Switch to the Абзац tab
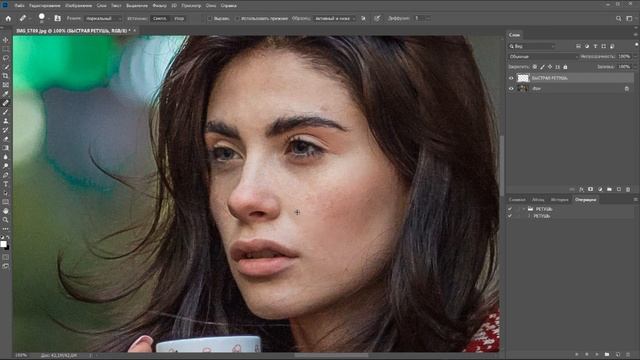The width and height of the screenshot is (640, 360). pos(538,200)
